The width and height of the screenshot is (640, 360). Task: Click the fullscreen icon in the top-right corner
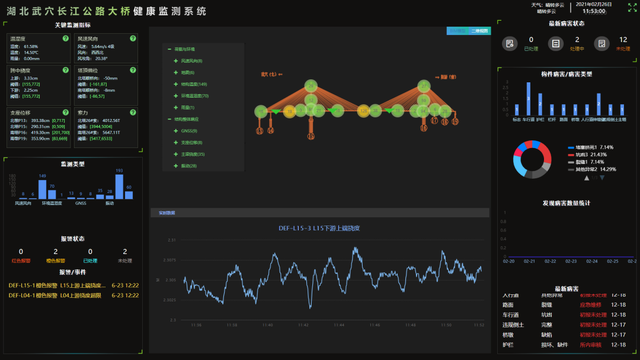tap(632, 7)
